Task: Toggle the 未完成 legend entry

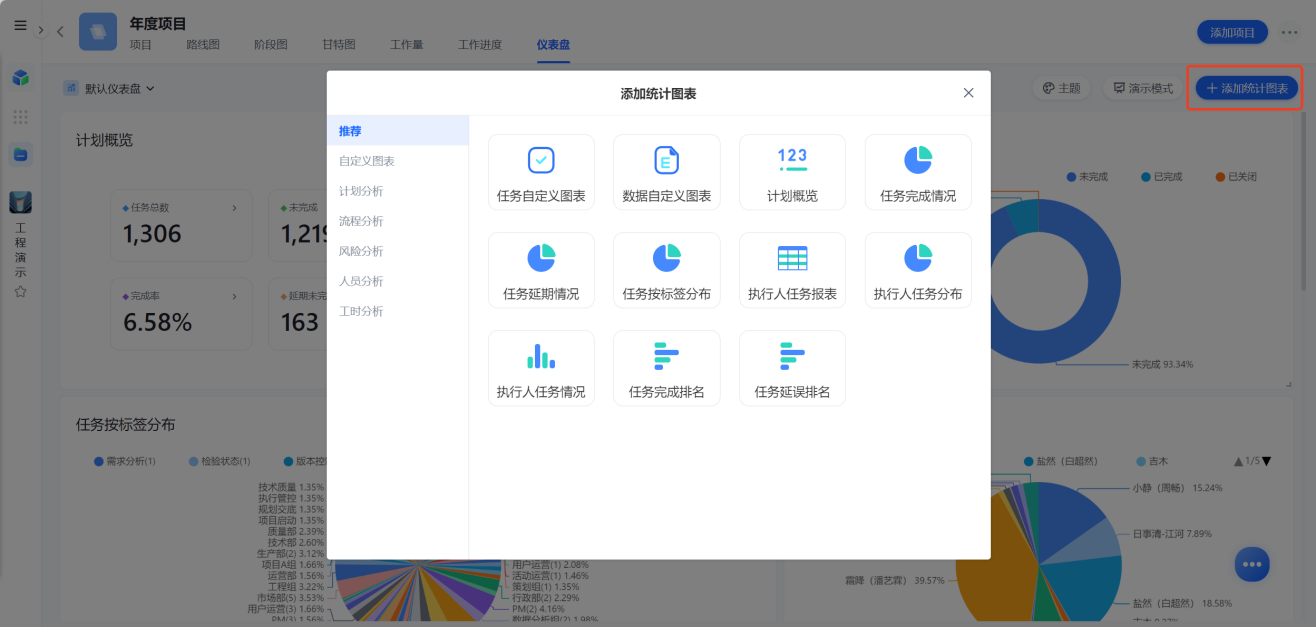Action: 1087,177
